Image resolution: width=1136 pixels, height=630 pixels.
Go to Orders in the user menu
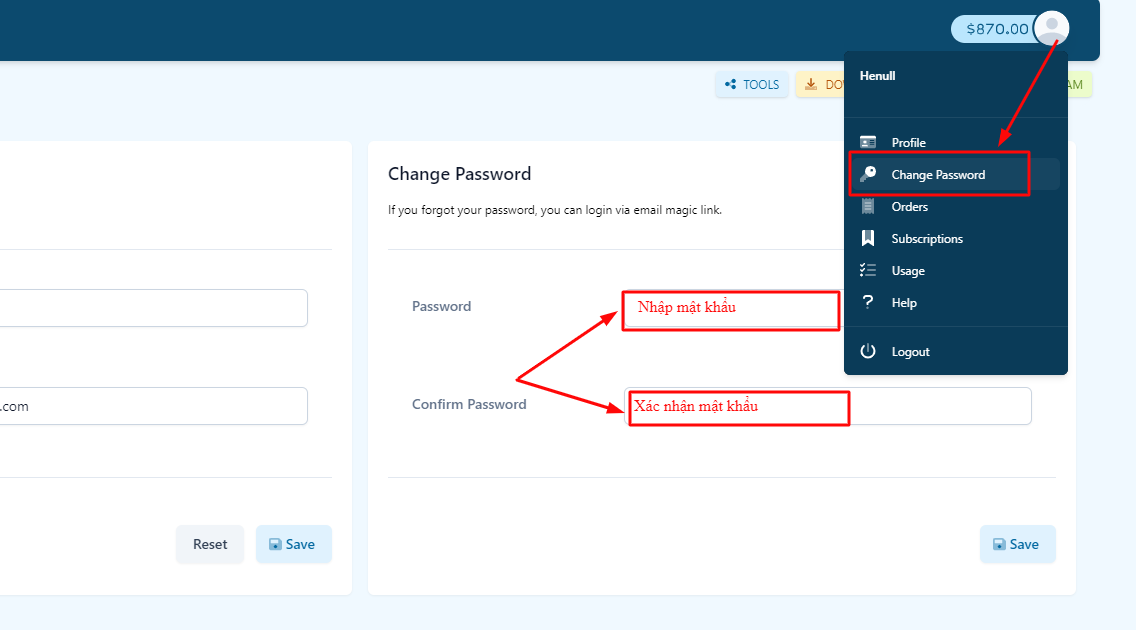click(910, 206)
